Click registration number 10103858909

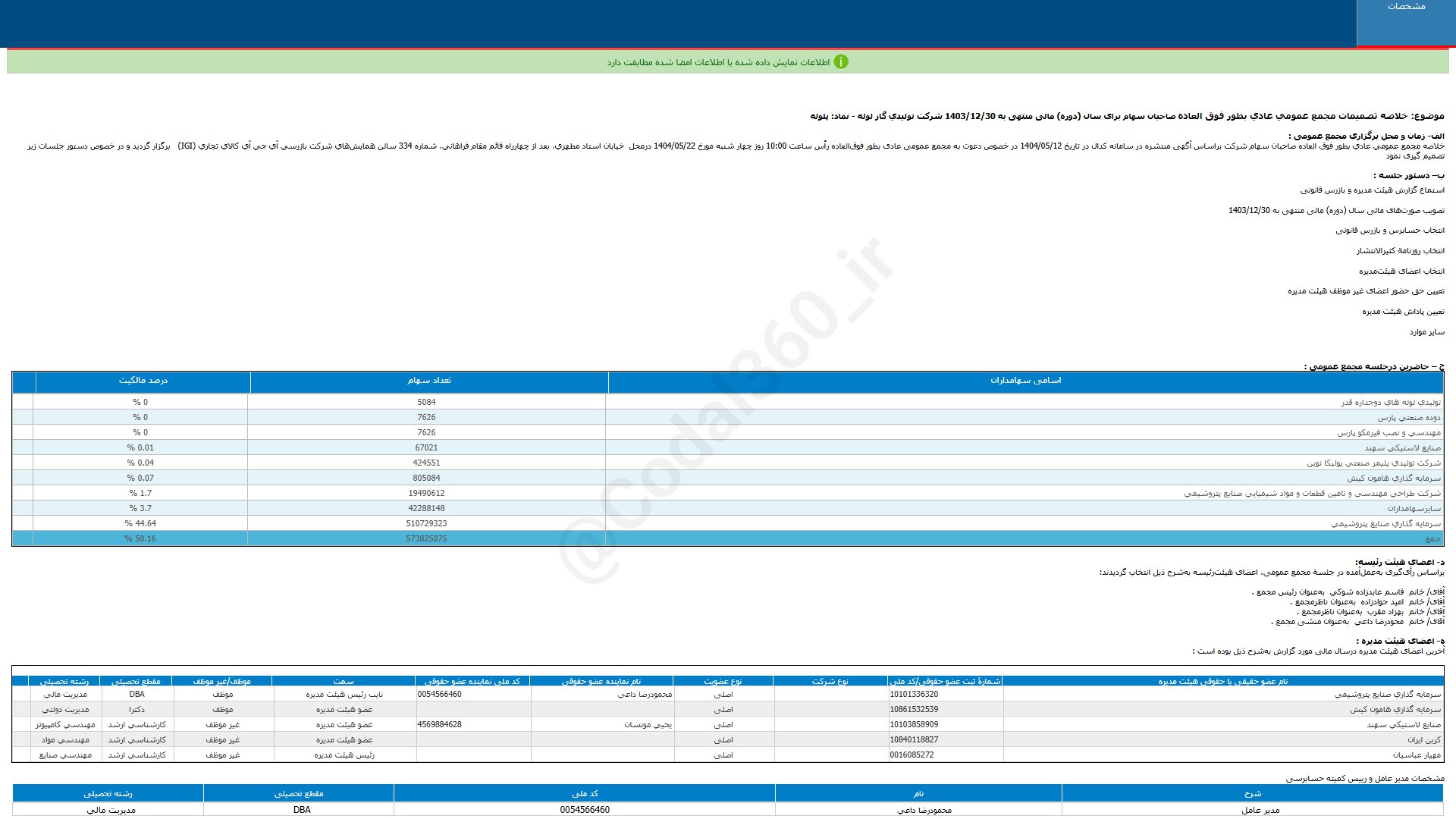click(x=914, y=725)
